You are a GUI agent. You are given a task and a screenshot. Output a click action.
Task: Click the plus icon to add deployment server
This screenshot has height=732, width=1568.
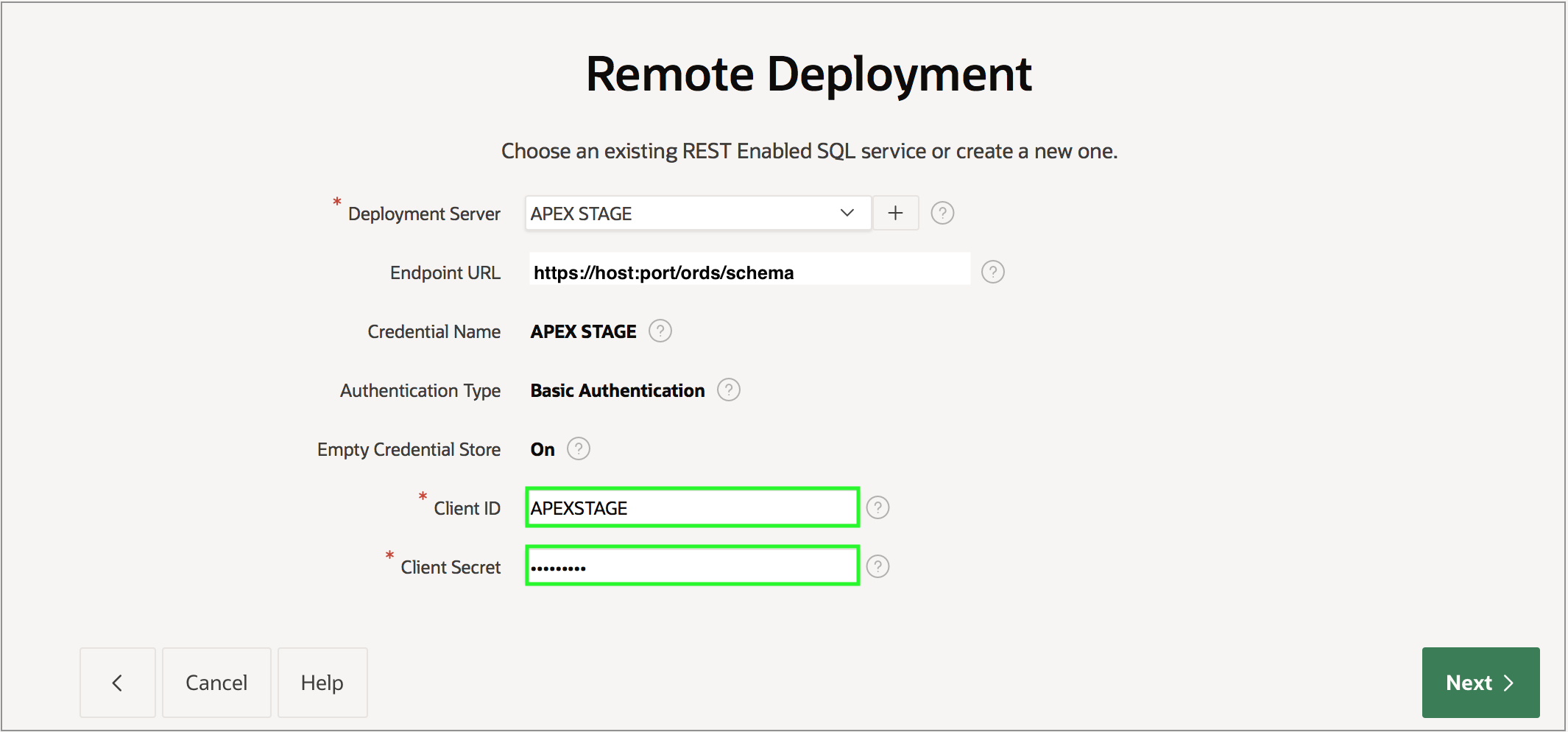point(895,214)
